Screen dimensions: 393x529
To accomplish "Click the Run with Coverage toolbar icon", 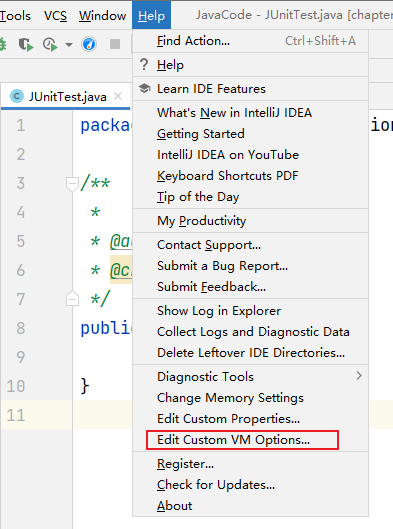I will point(26,44).
